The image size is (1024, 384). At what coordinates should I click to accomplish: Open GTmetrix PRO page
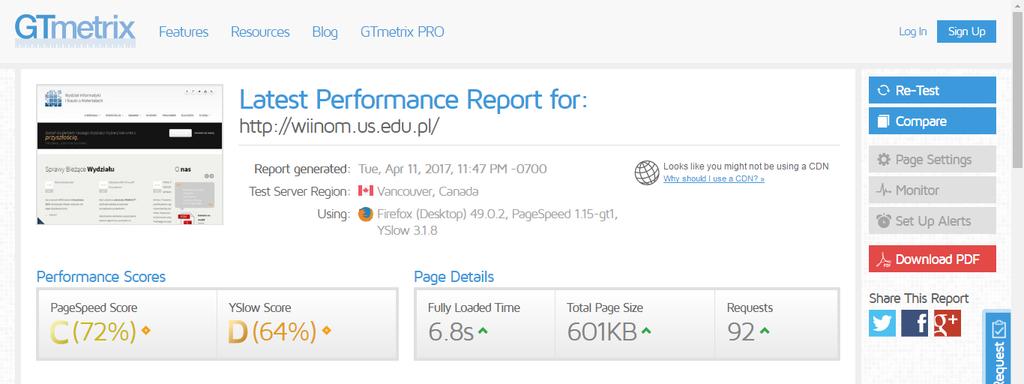coord(402,32)
